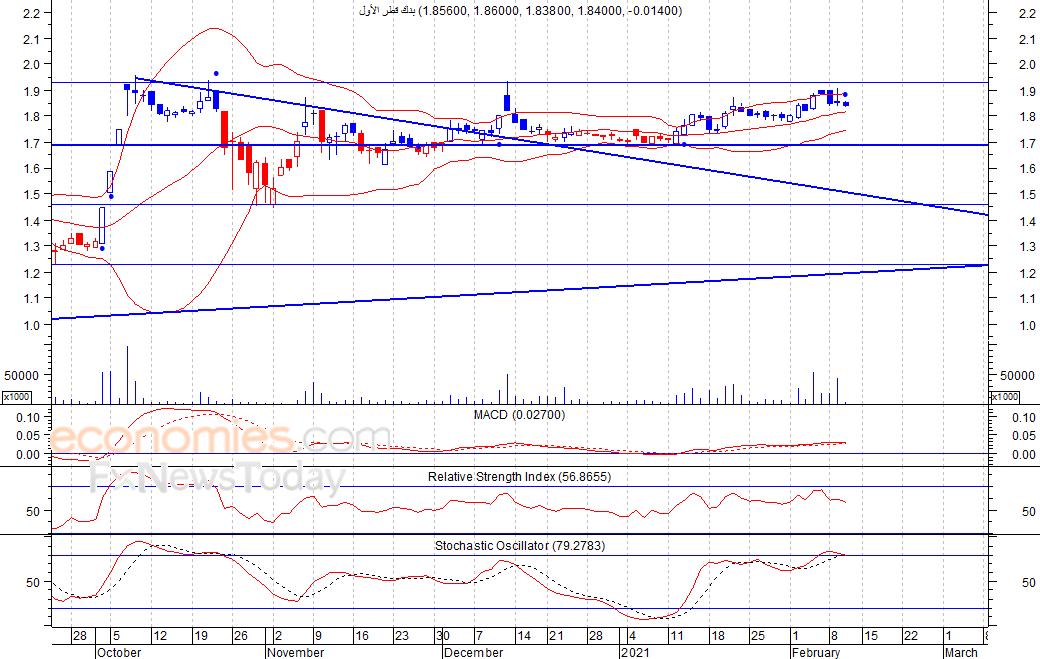
Task: Click the MACD (0.02700) indicator label
Action: 519,414
